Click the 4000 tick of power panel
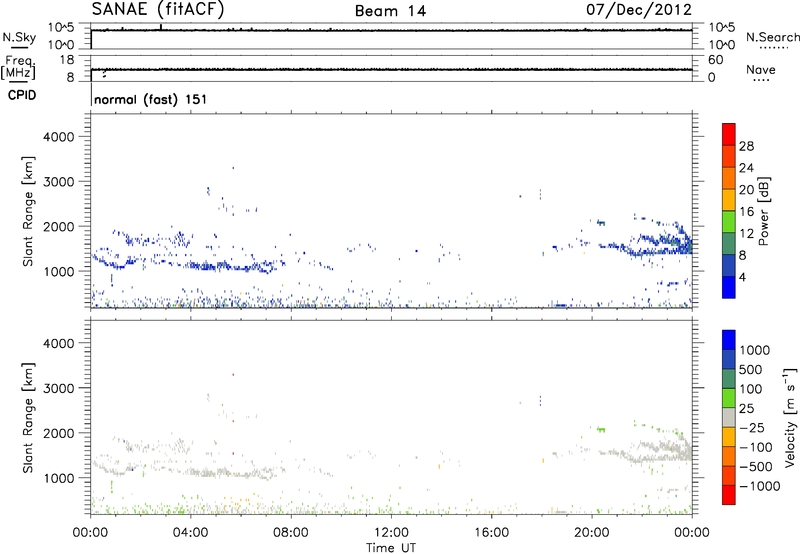Viewport: 800px width, 554px height. (58, 137)
